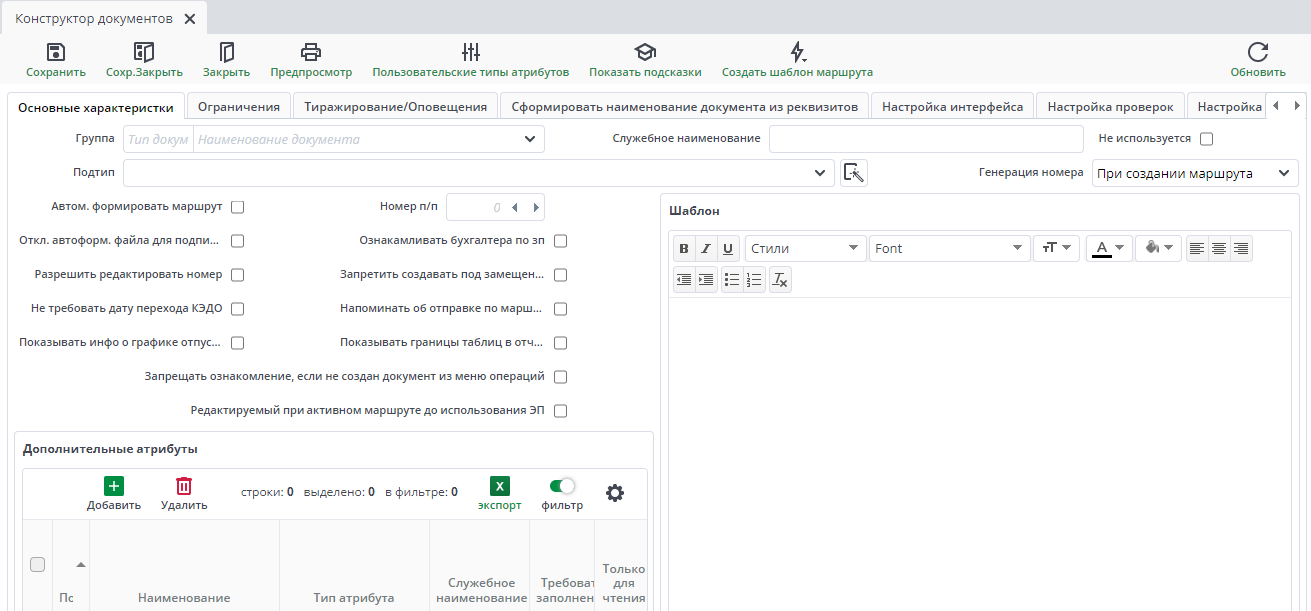Align template text right
The image size is (1311, 611).
[1241, 249]
